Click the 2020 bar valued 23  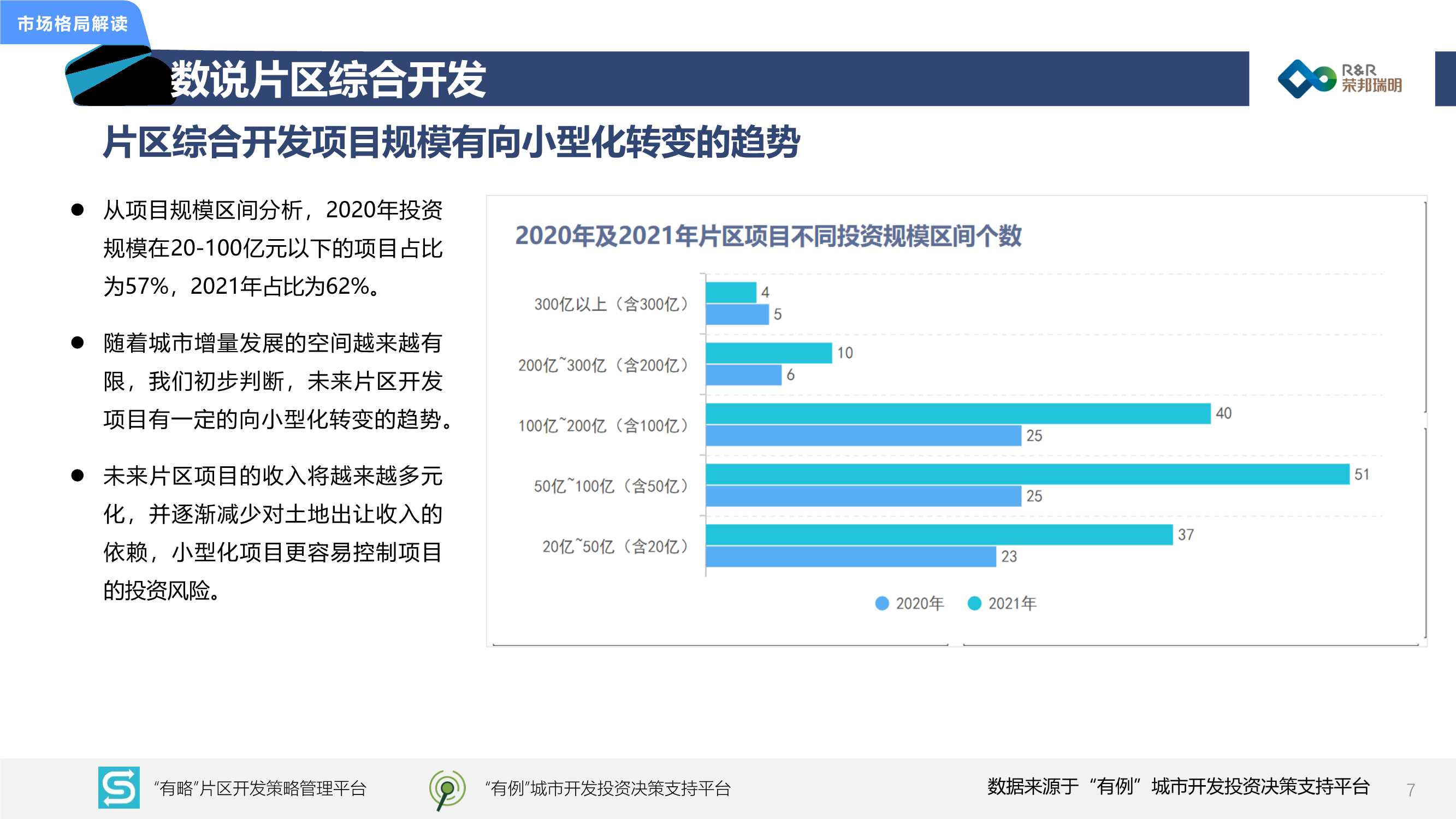[x=851, y=557]
